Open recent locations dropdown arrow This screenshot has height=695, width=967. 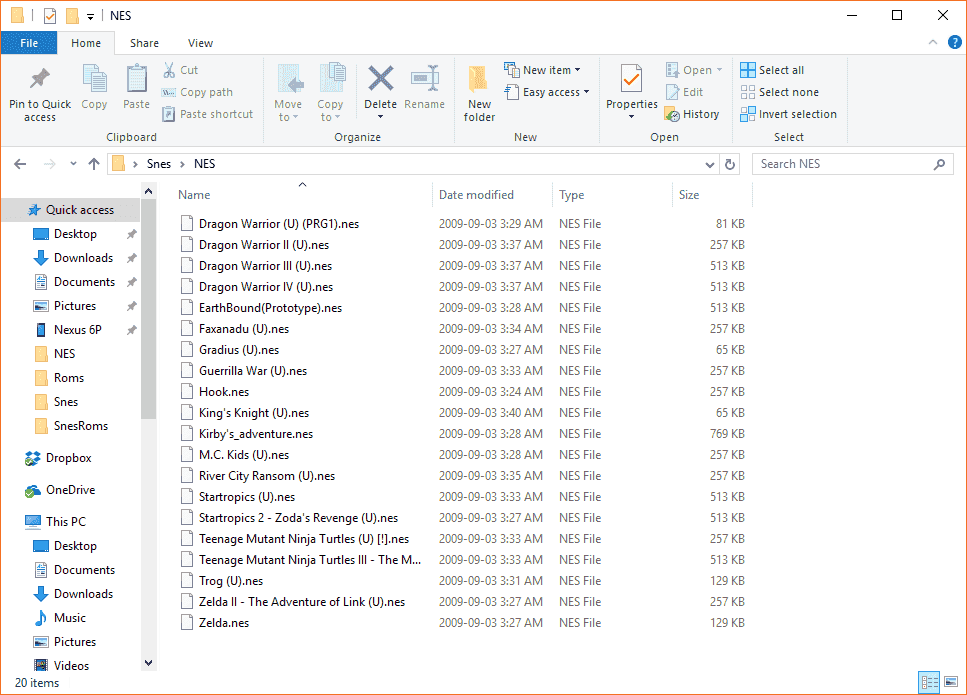point(73,163)
